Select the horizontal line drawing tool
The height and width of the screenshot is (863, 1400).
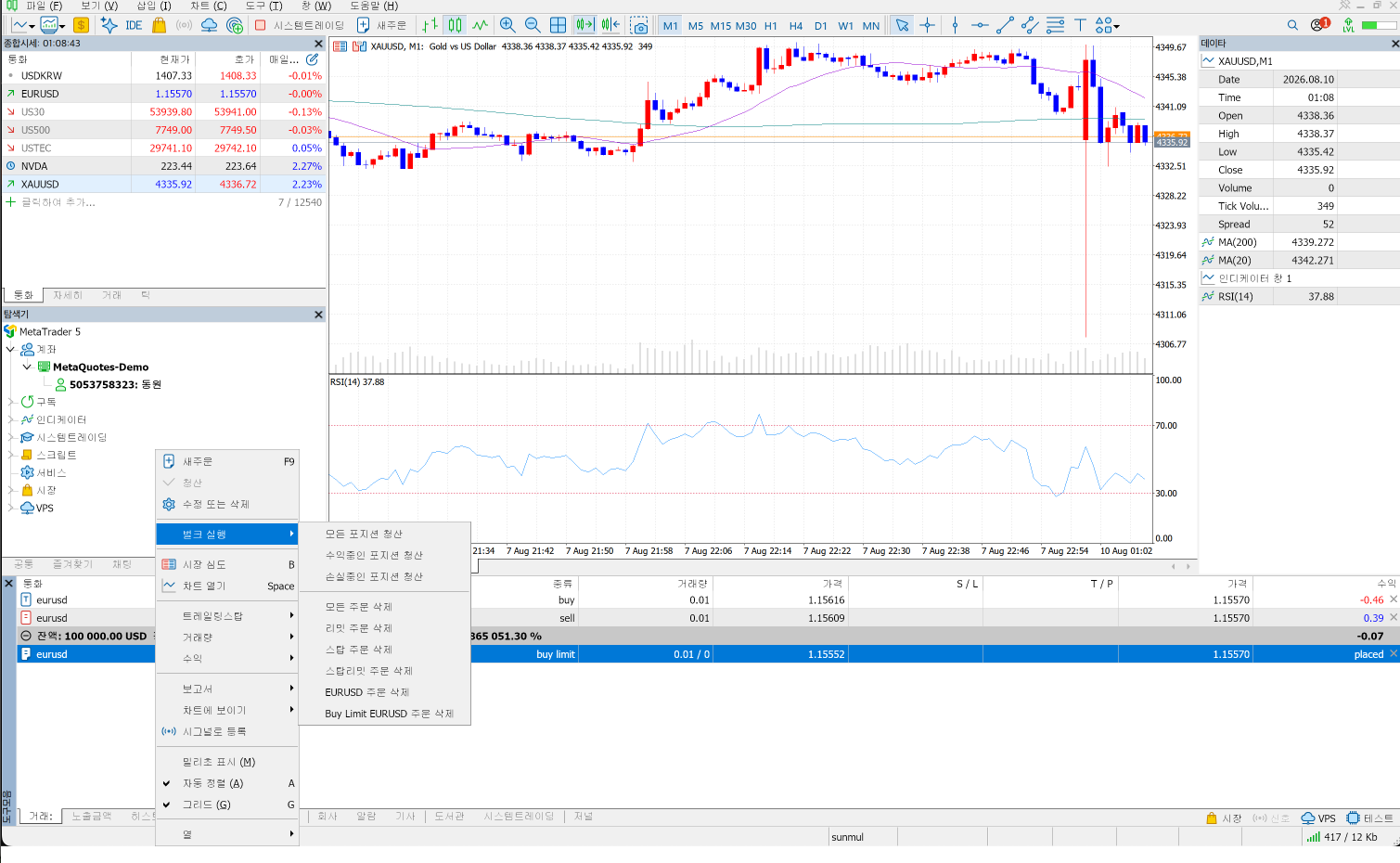click(x=980, y=25)
